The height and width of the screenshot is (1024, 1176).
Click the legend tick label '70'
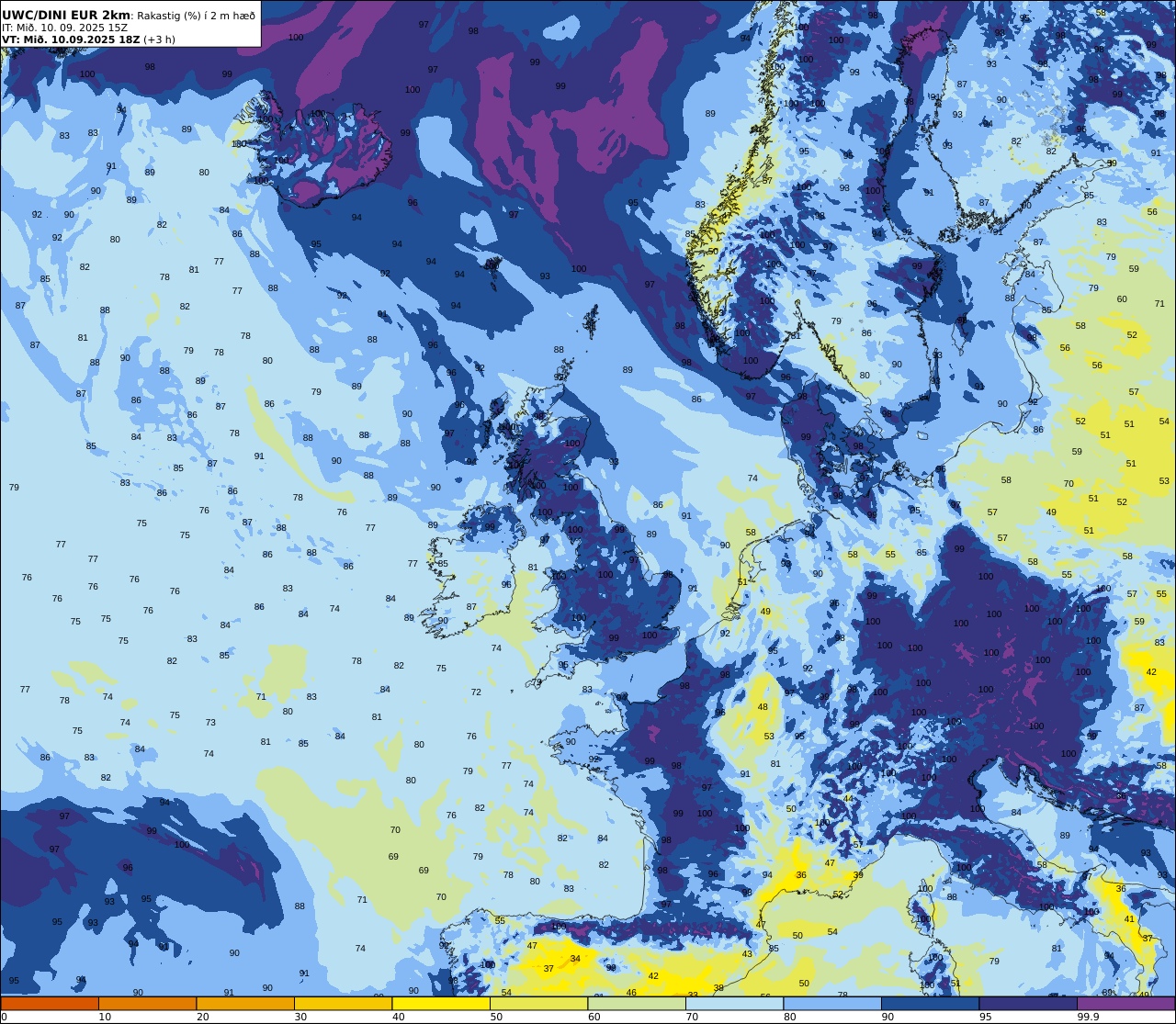(692, 1017)
